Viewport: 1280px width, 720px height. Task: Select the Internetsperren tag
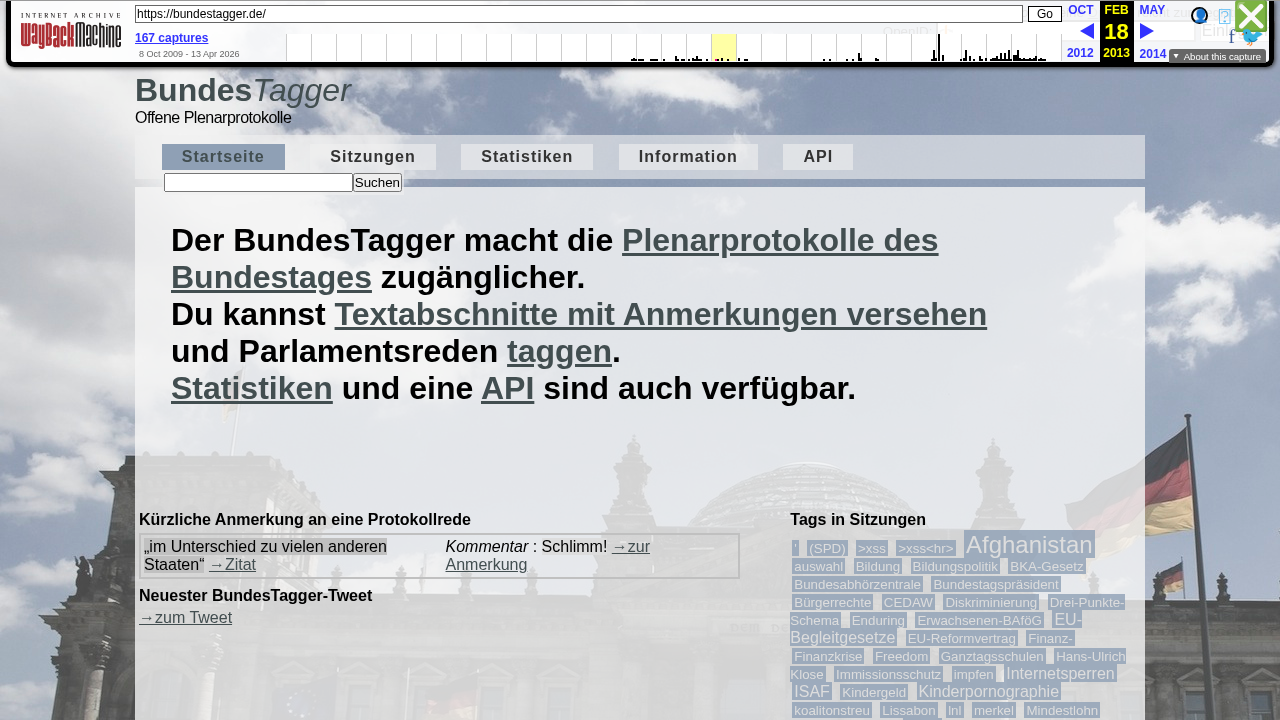[1060, 673]
